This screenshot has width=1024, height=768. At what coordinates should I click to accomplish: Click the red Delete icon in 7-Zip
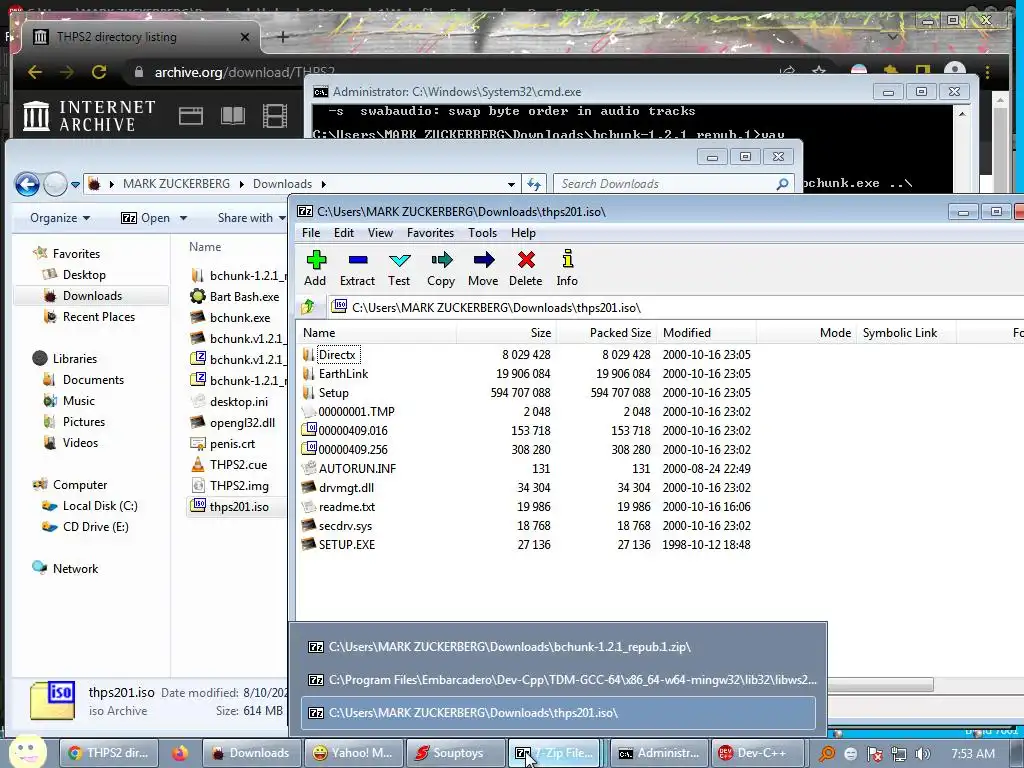coord(526,268)
